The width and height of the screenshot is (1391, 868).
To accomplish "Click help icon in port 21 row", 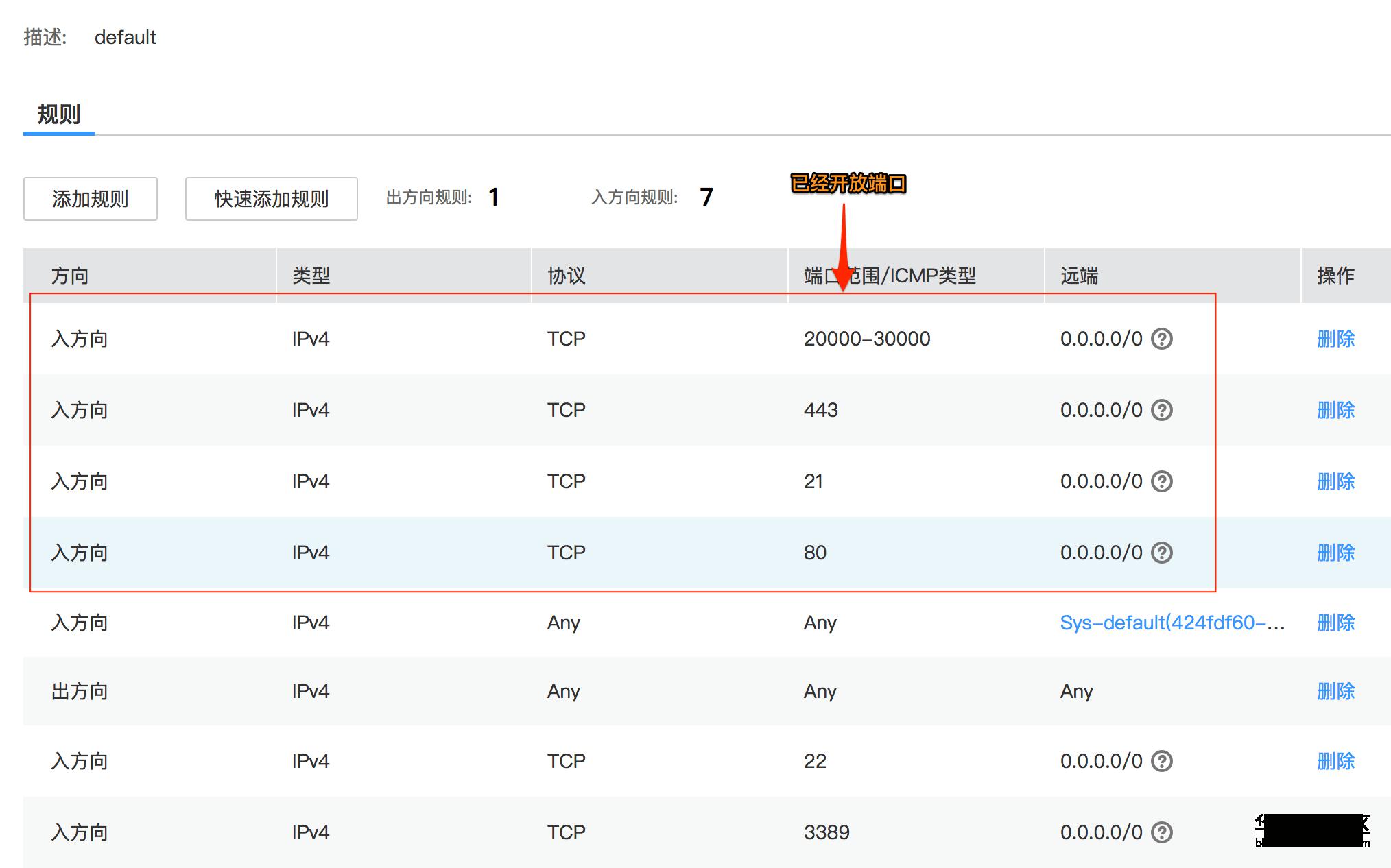I will coord(1161,481).
